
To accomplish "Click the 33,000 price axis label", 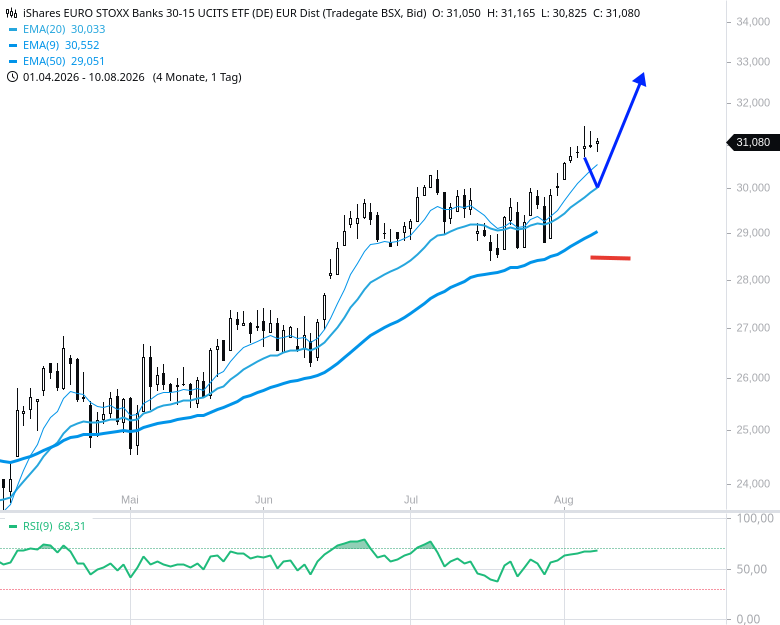I will click(753, 62).
